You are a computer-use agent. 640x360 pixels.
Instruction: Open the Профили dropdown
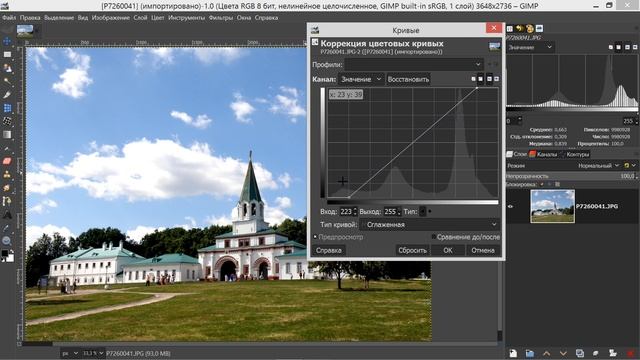coord(413,64)
